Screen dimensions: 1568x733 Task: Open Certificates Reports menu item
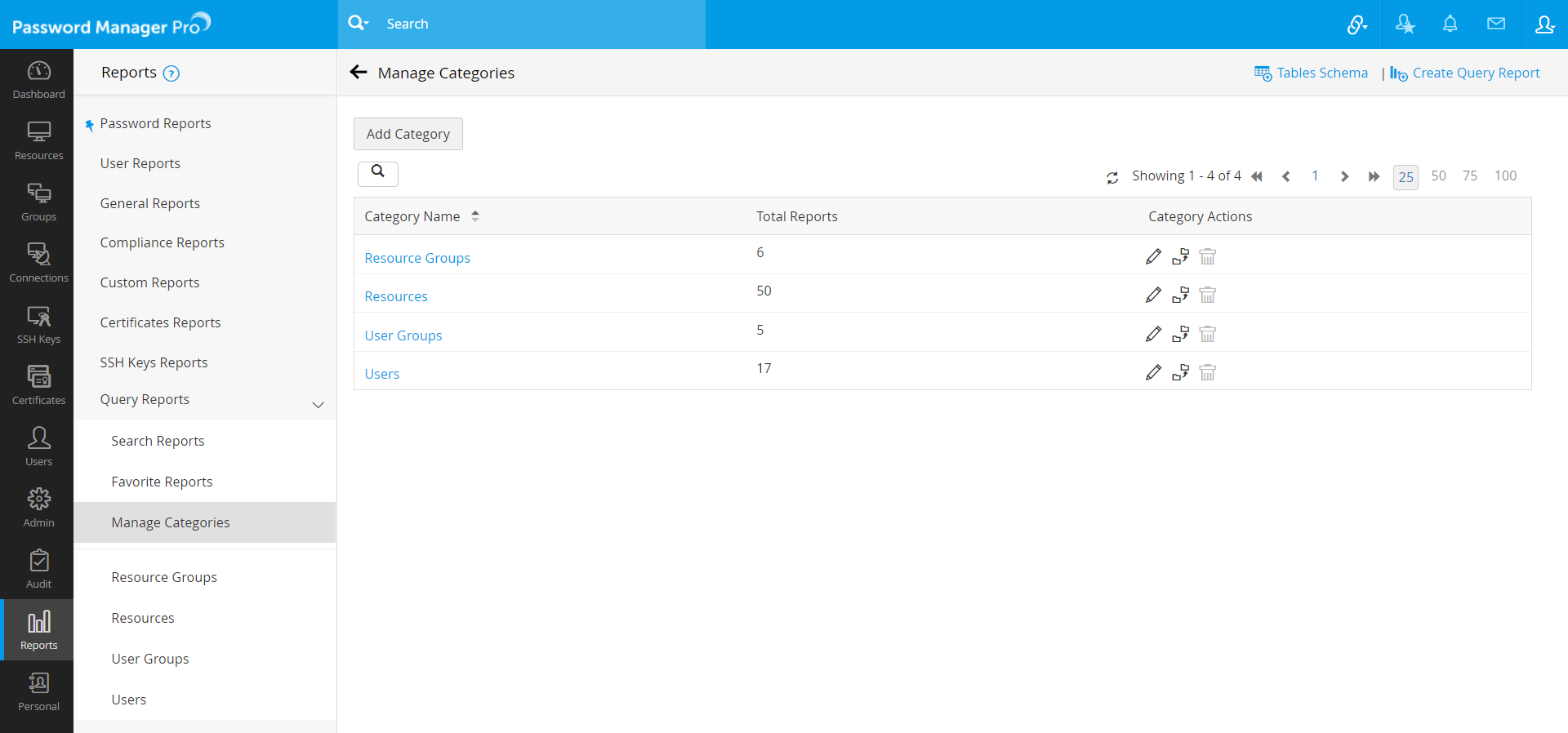pos(160,322)
